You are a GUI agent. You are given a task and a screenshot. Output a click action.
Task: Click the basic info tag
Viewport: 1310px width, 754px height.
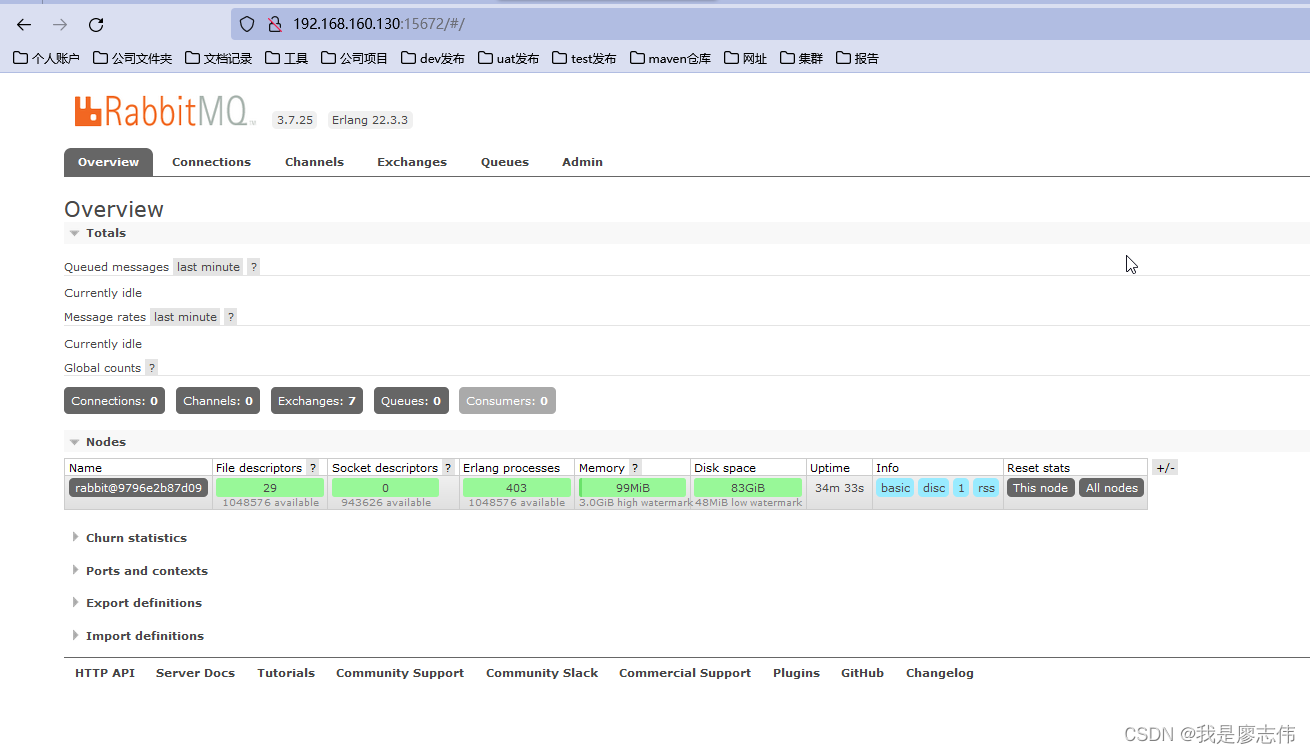[x=895, y=488]
